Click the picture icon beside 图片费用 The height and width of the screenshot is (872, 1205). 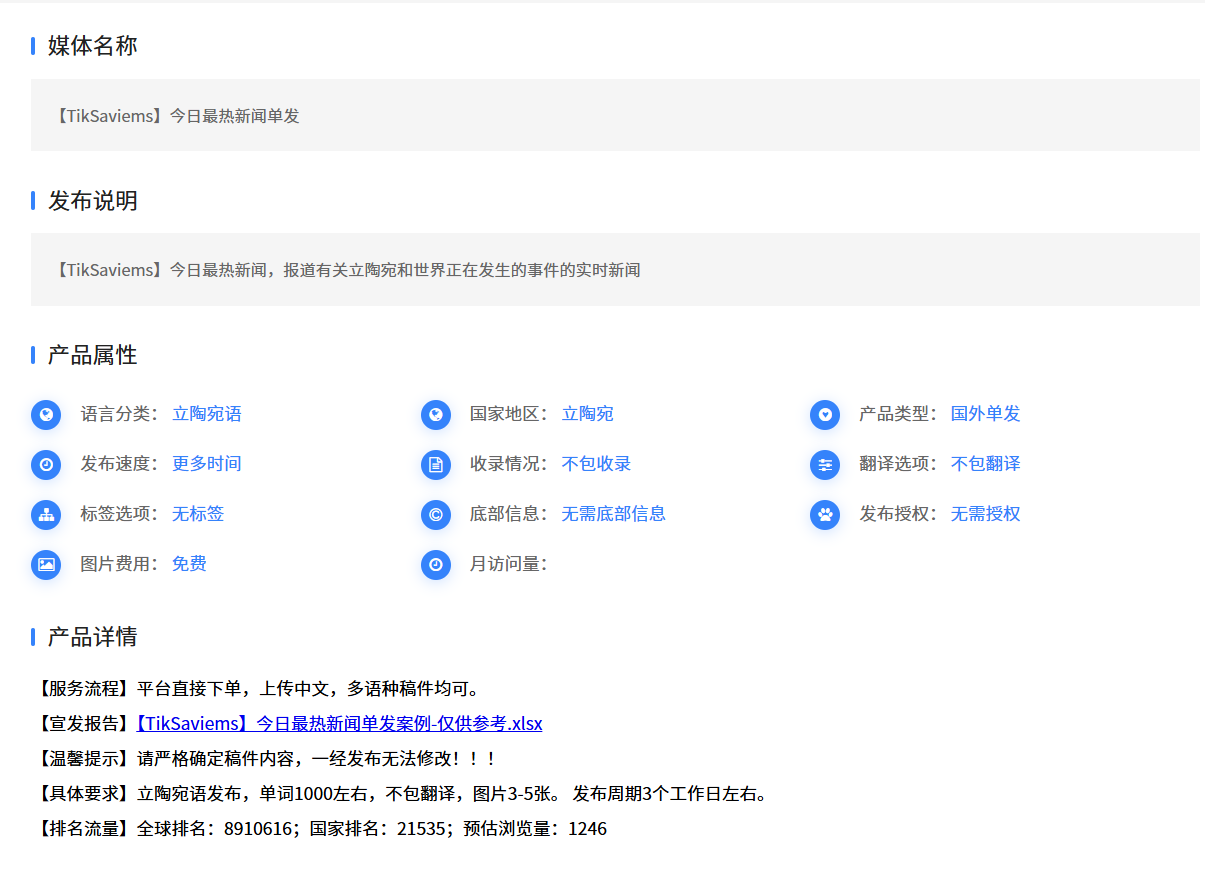46,564
